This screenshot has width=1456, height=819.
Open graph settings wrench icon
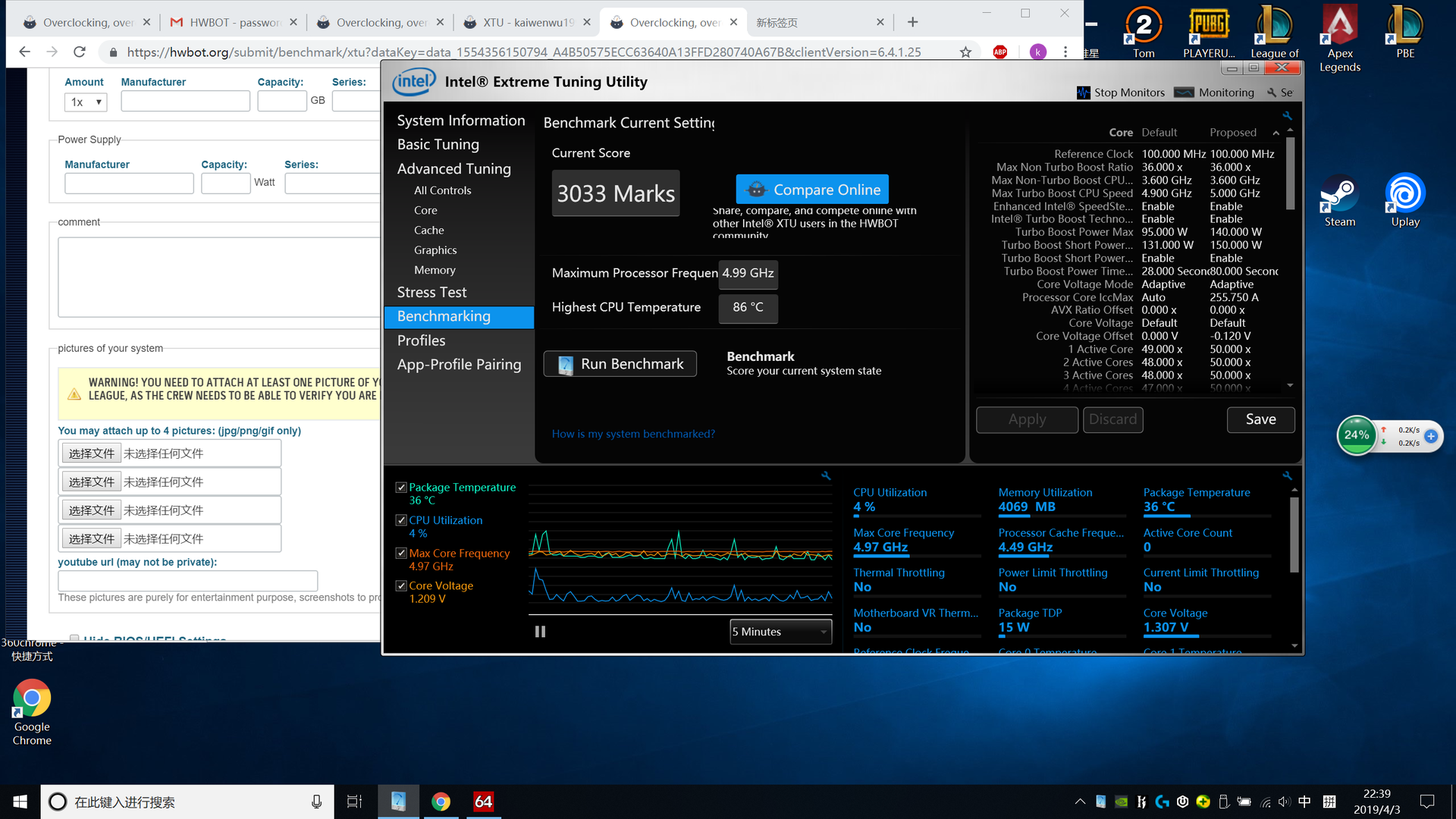tap(826, 475)
